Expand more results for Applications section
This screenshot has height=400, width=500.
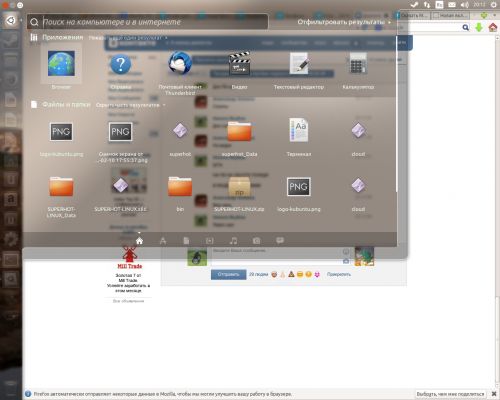point(128,38)
